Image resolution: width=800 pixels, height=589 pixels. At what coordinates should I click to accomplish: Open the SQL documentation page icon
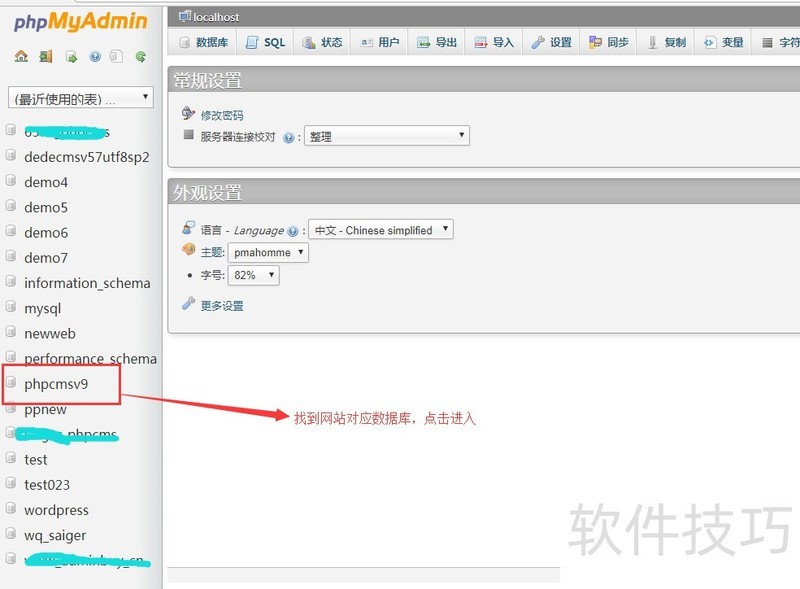(x=116, y=56)
